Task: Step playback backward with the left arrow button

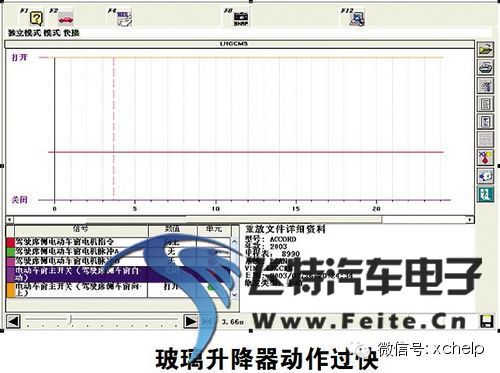Action: [13, 321]
